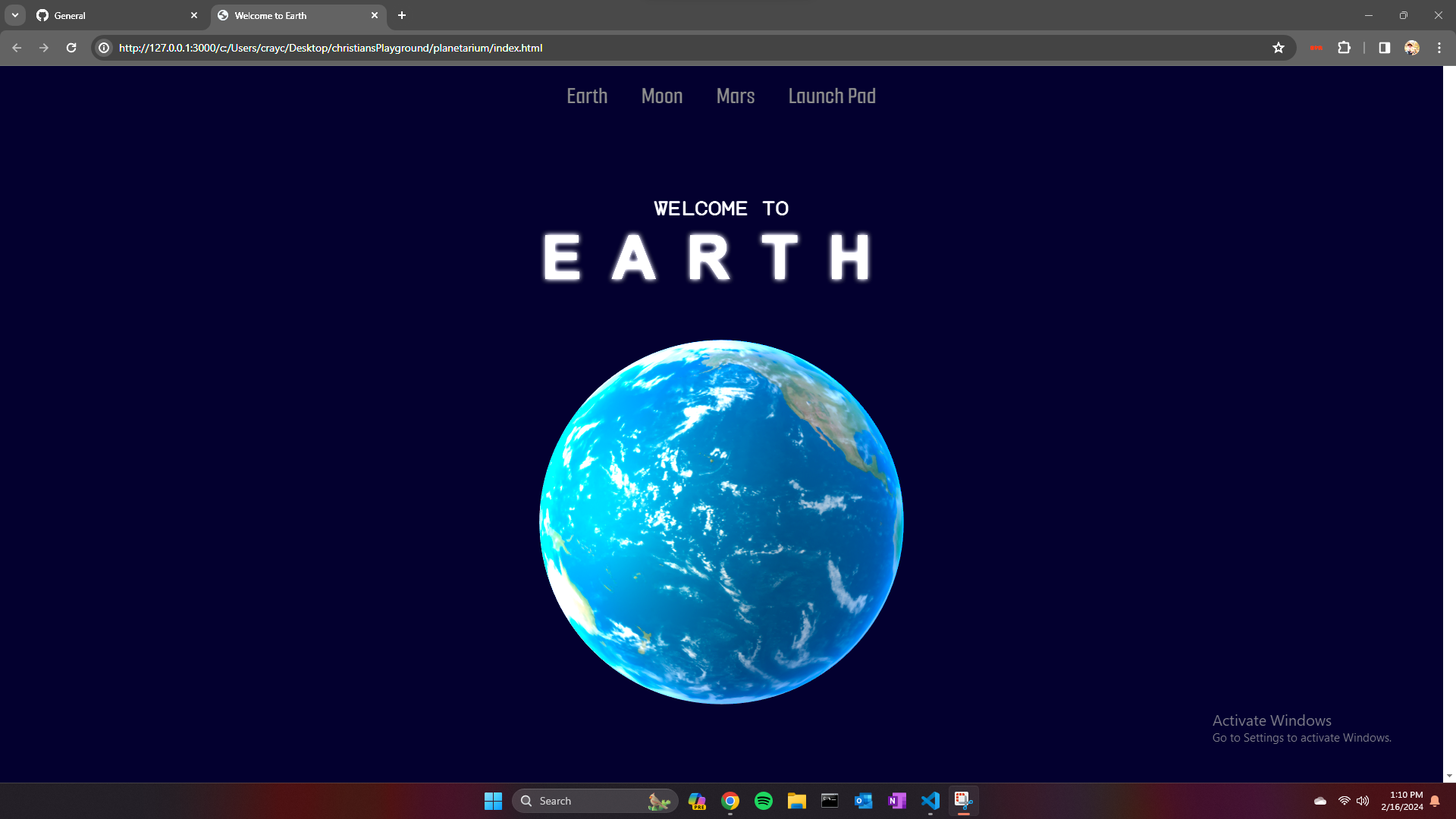Toggle Chrome's side panel open

point(1384,47)
